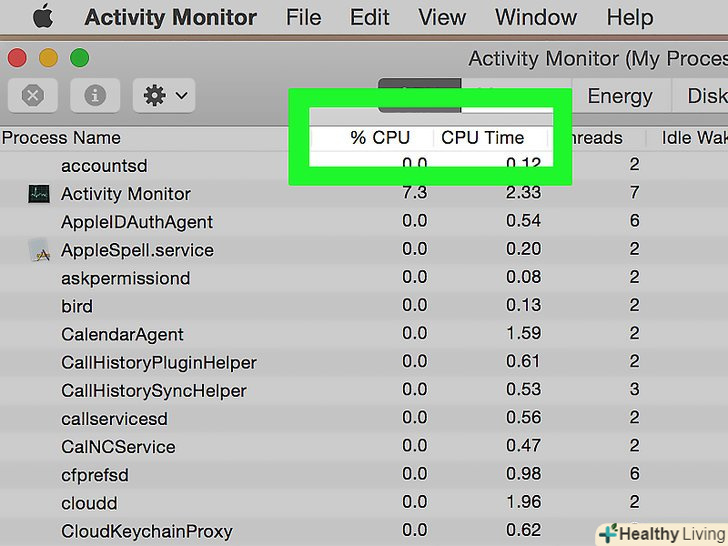This screenshot has height=546, width=728.
Task: Sort by the % CPU column
Action: 379,138
